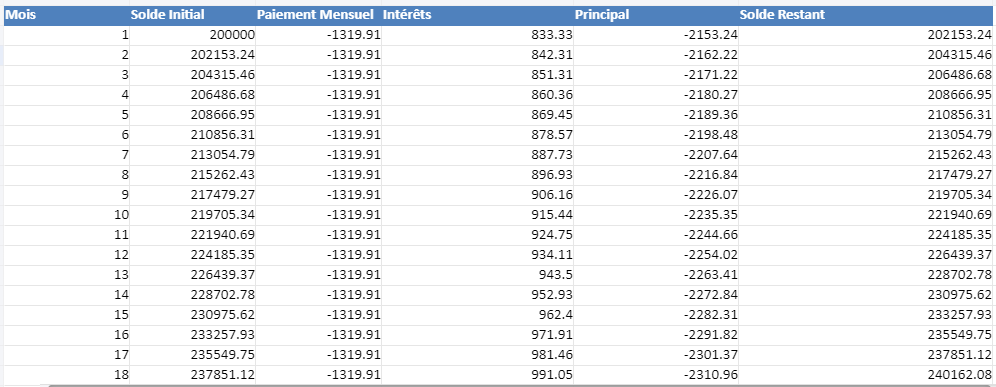Select the Solde Restant header cell
Screen dimensions: 996x387
(x=867, y=15)
